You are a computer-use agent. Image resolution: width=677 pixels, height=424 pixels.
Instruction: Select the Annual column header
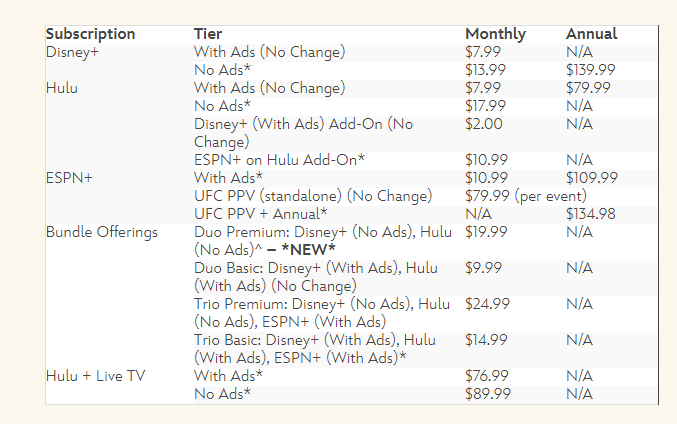coord(591,34)
